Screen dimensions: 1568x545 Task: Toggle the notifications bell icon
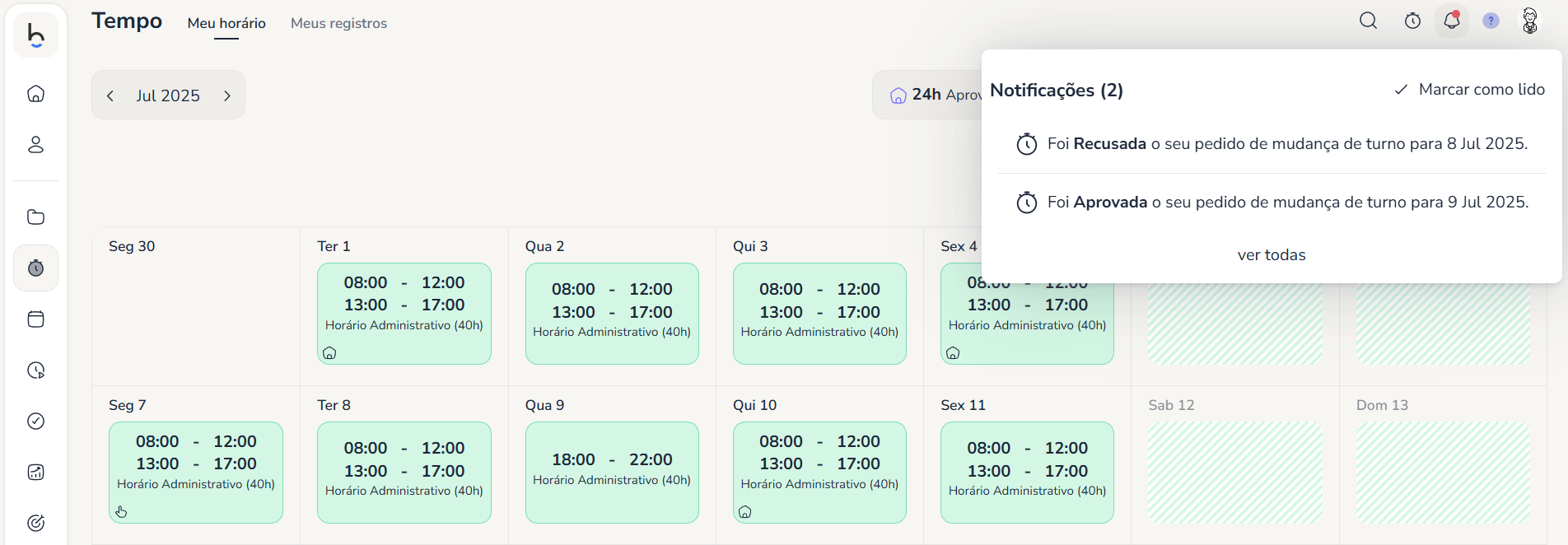click(x=1451, y=21)
